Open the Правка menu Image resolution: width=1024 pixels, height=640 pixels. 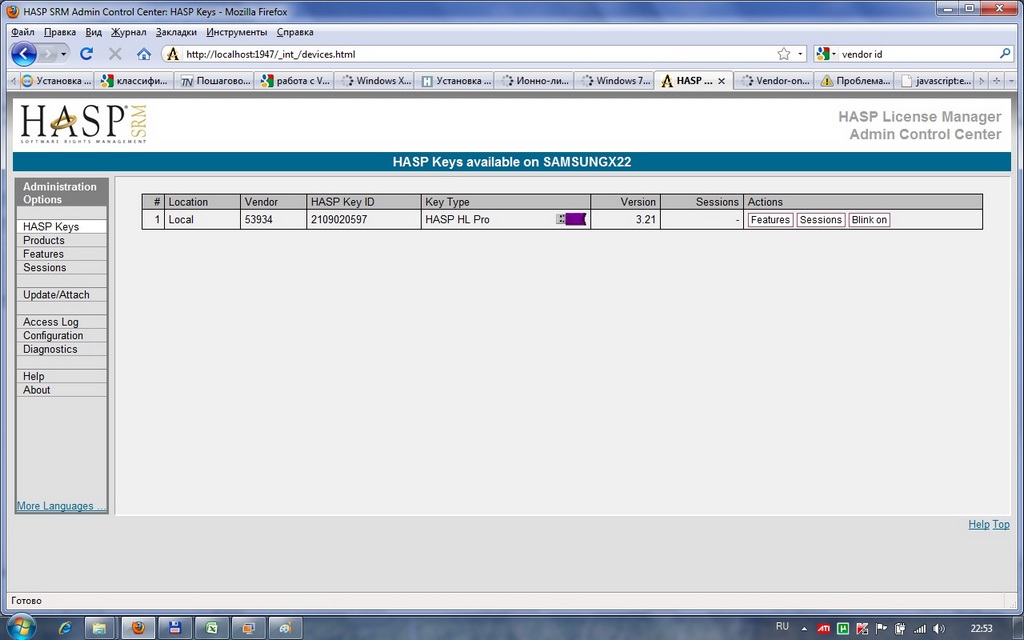click(59, 32)
